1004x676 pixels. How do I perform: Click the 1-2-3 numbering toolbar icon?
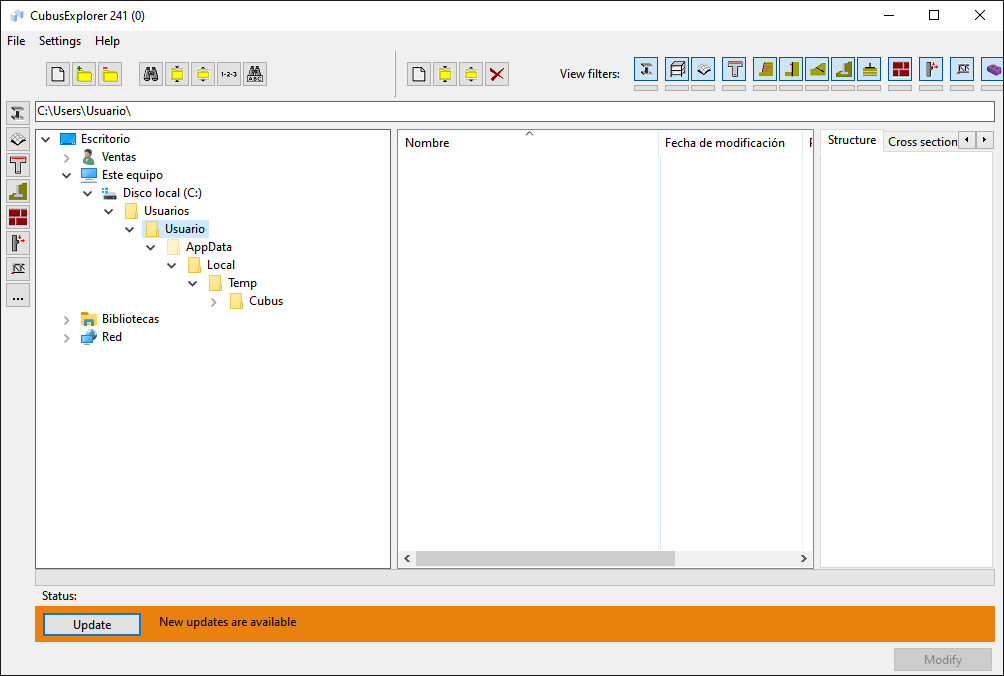tap(229, 74)
